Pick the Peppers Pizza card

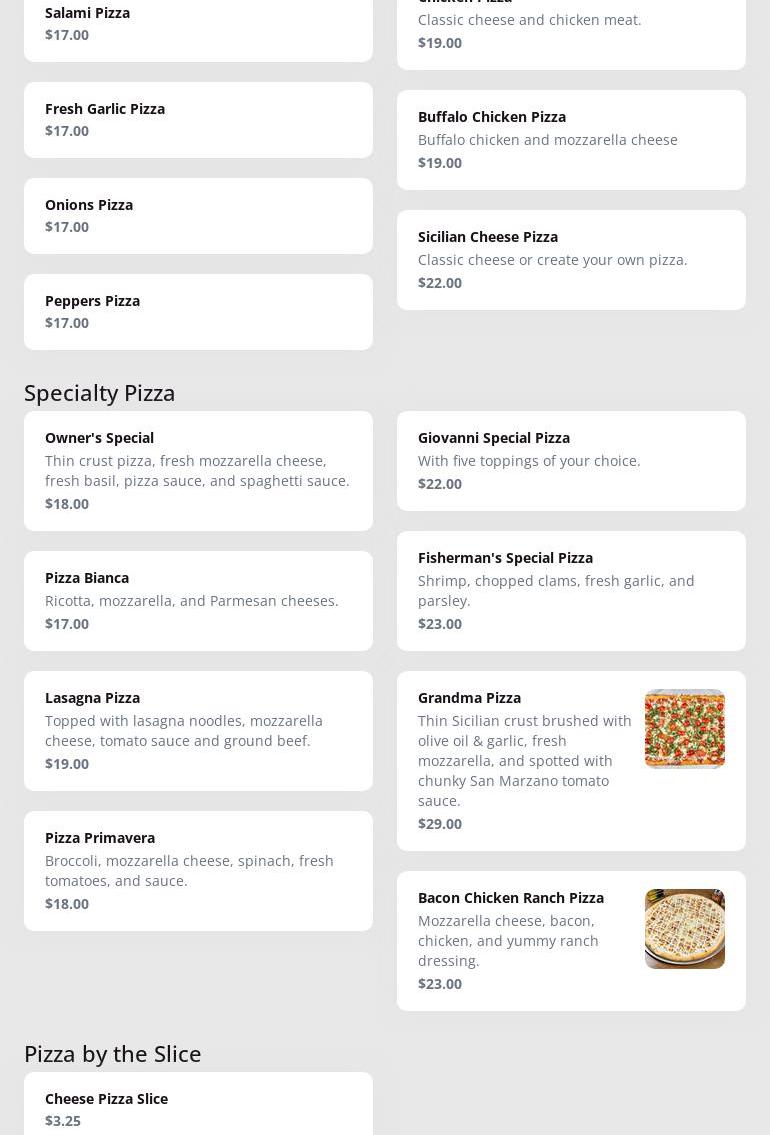(x=198, y=312)
